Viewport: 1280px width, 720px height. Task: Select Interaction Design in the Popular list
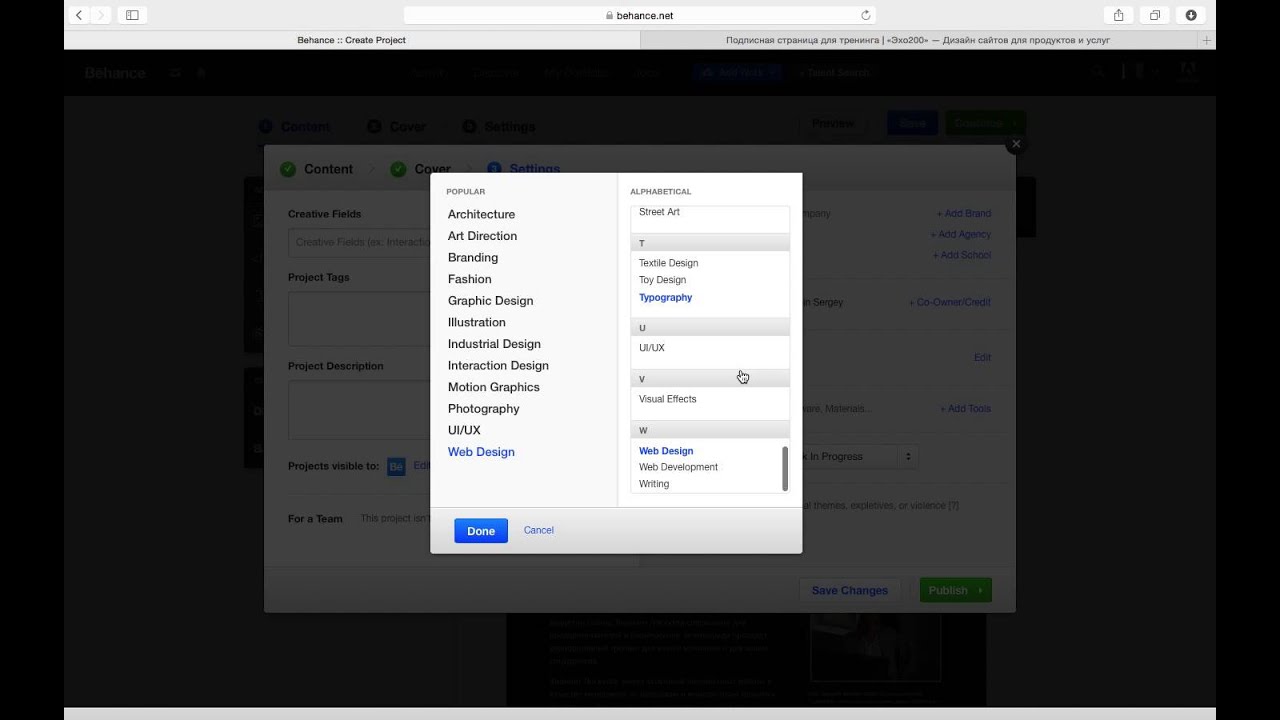tap(498, 365)
